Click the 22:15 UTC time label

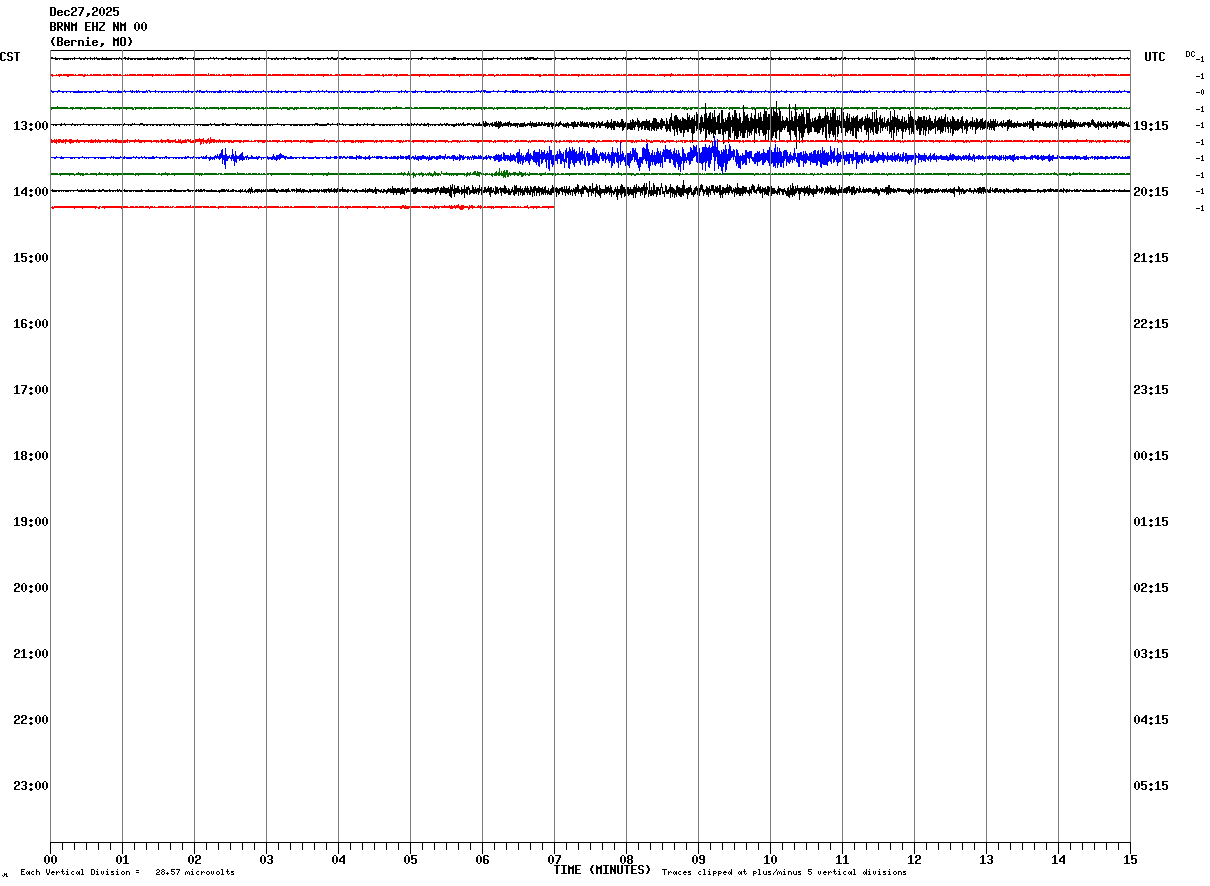pos(1151,323)
